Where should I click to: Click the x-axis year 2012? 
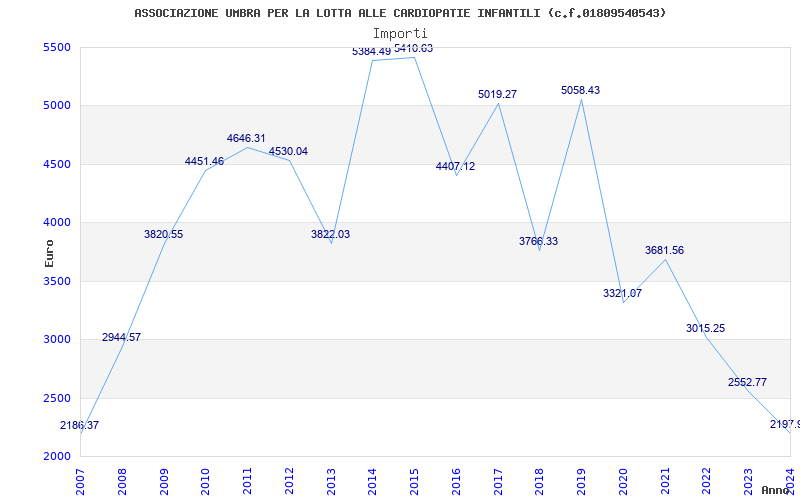pos(289,482)
